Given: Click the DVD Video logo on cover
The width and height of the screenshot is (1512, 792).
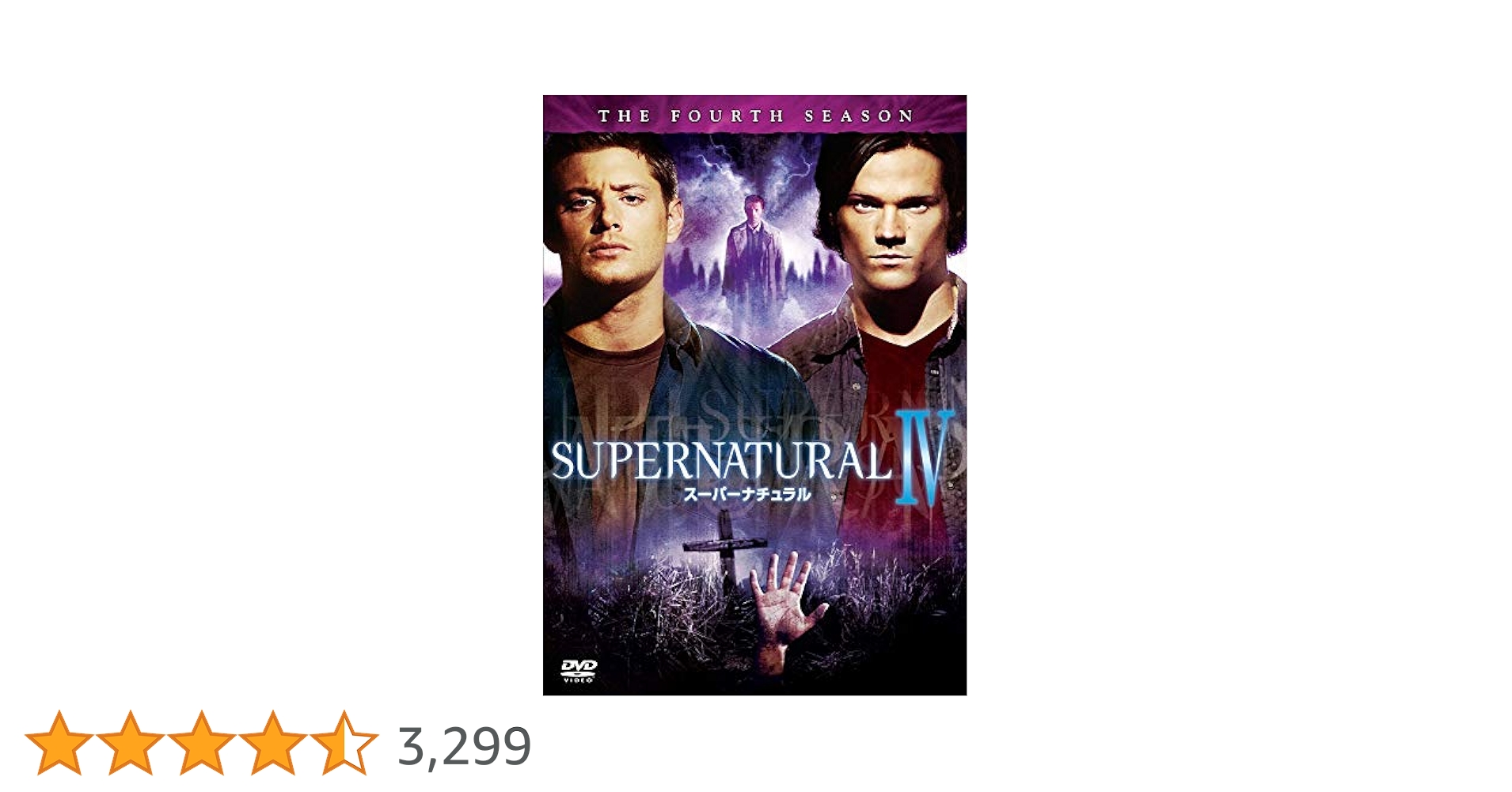Looking at the screenshot, I should pos(578,671).
